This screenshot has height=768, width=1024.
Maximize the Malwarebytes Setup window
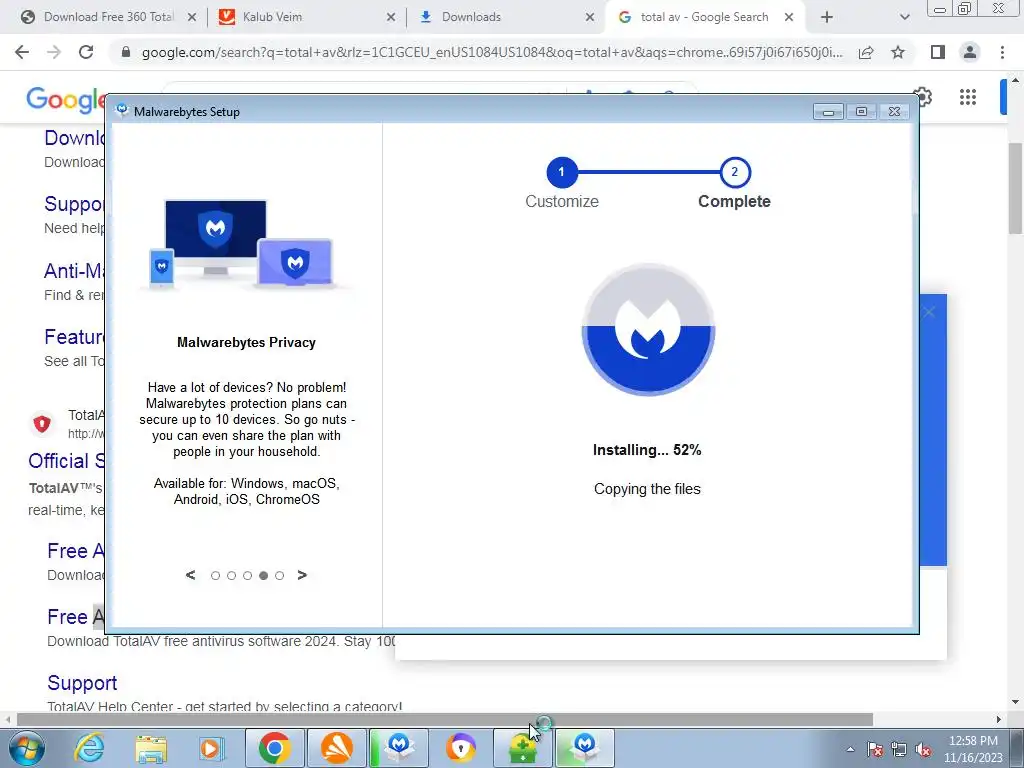861,112
